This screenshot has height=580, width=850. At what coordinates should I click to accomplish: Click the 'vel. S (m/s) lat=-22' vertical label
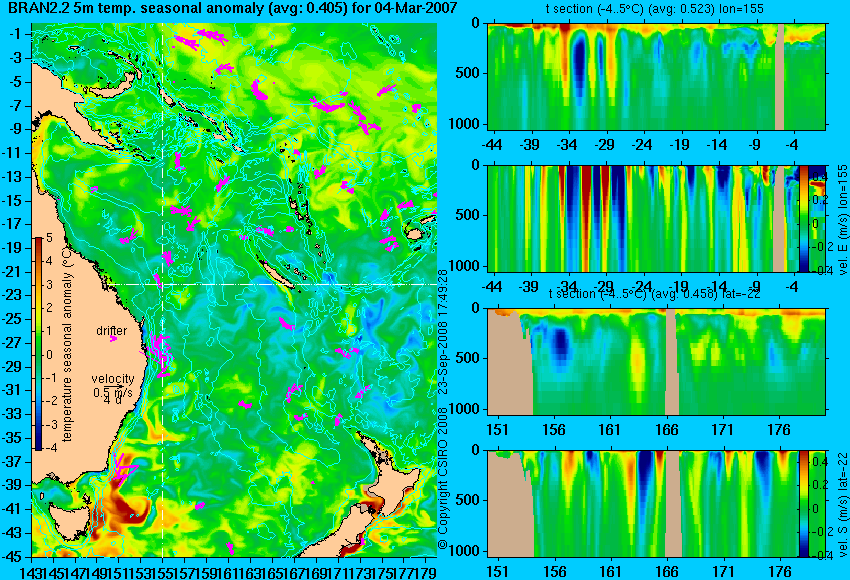tap(842, 504)
